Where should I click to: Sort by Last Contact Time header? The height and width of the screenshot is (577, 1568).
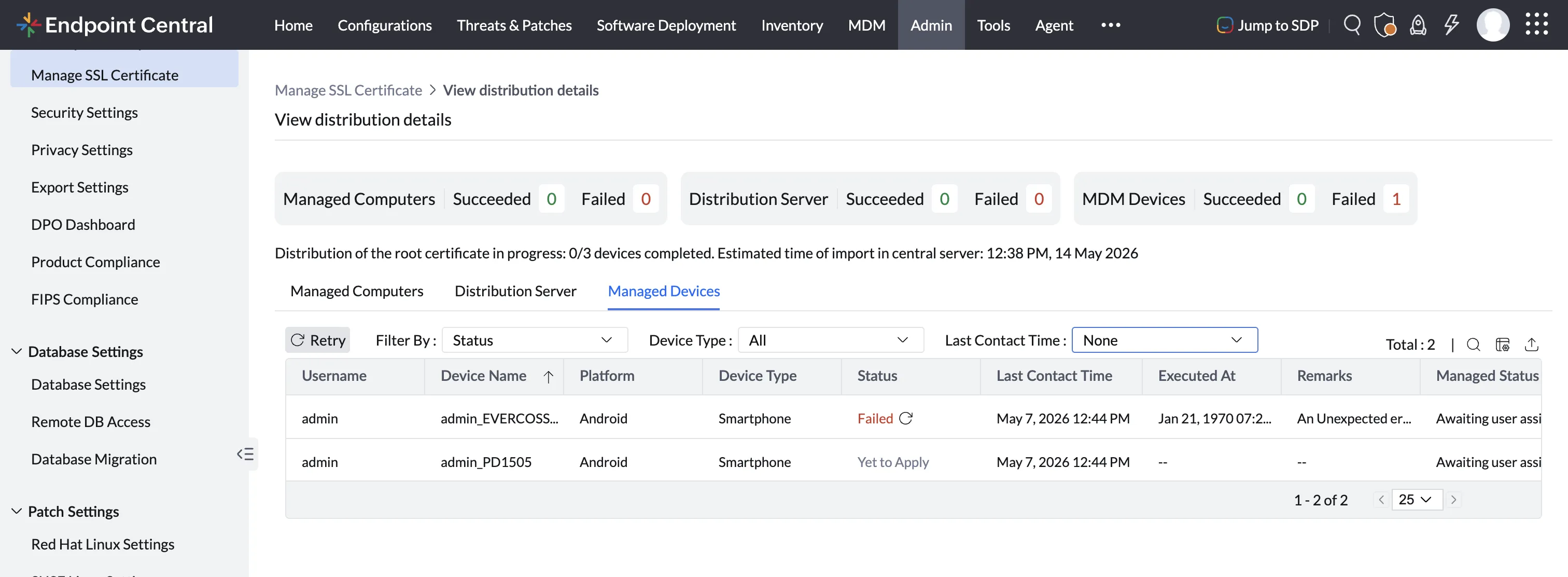click(1054, 376)
